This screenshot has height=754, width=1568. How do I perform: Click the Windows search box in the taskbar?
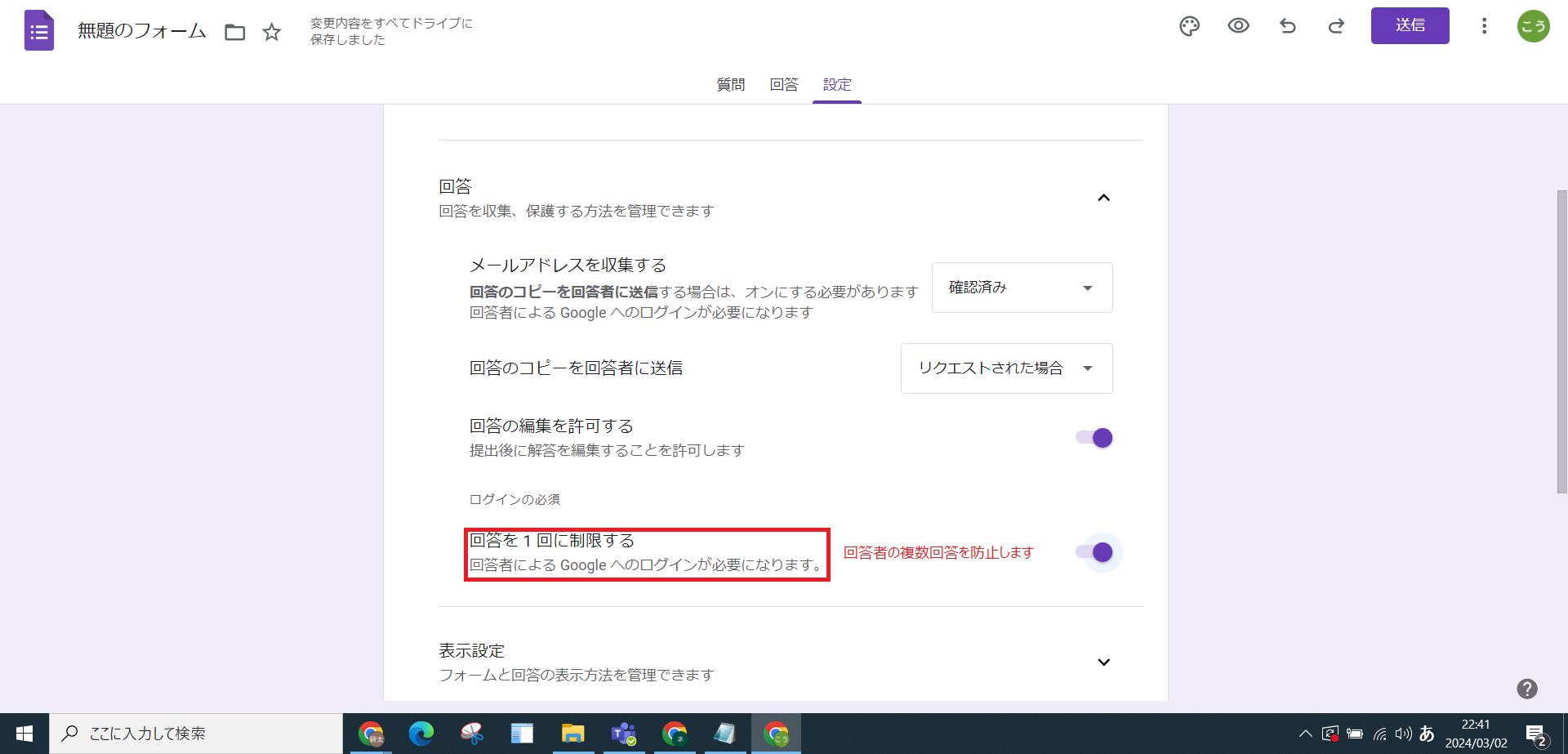click(196, 733)
